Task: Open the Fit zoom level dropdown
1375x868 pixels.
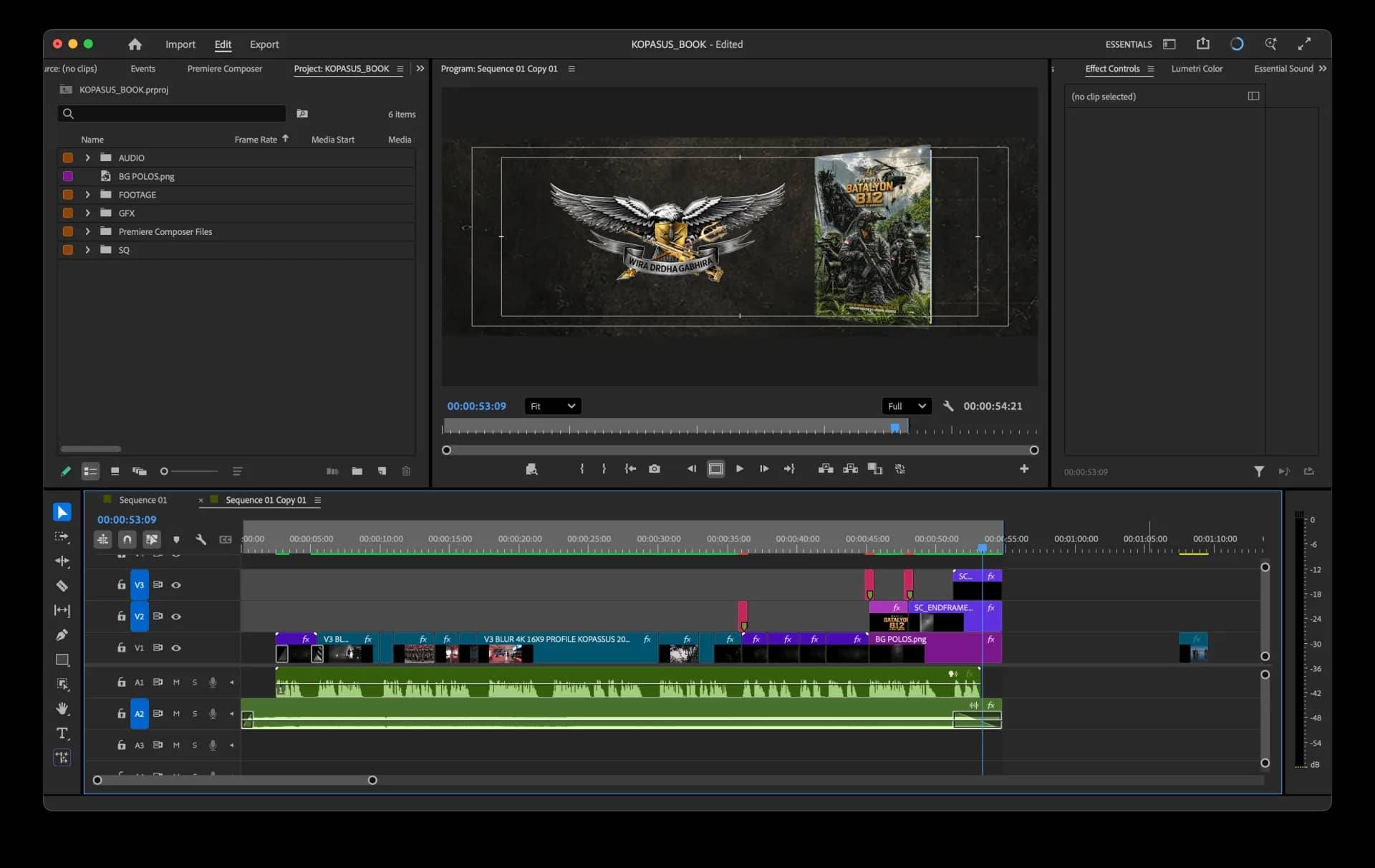Action: 553,406
